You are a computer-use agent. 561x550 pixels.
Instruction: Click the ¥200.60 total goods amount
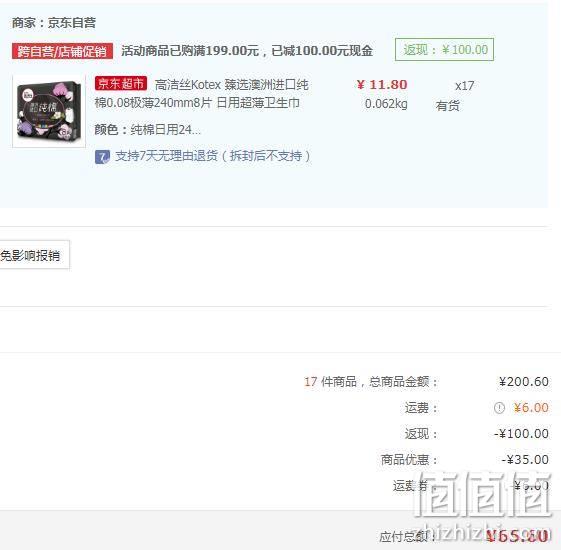[x=524, y=381]
